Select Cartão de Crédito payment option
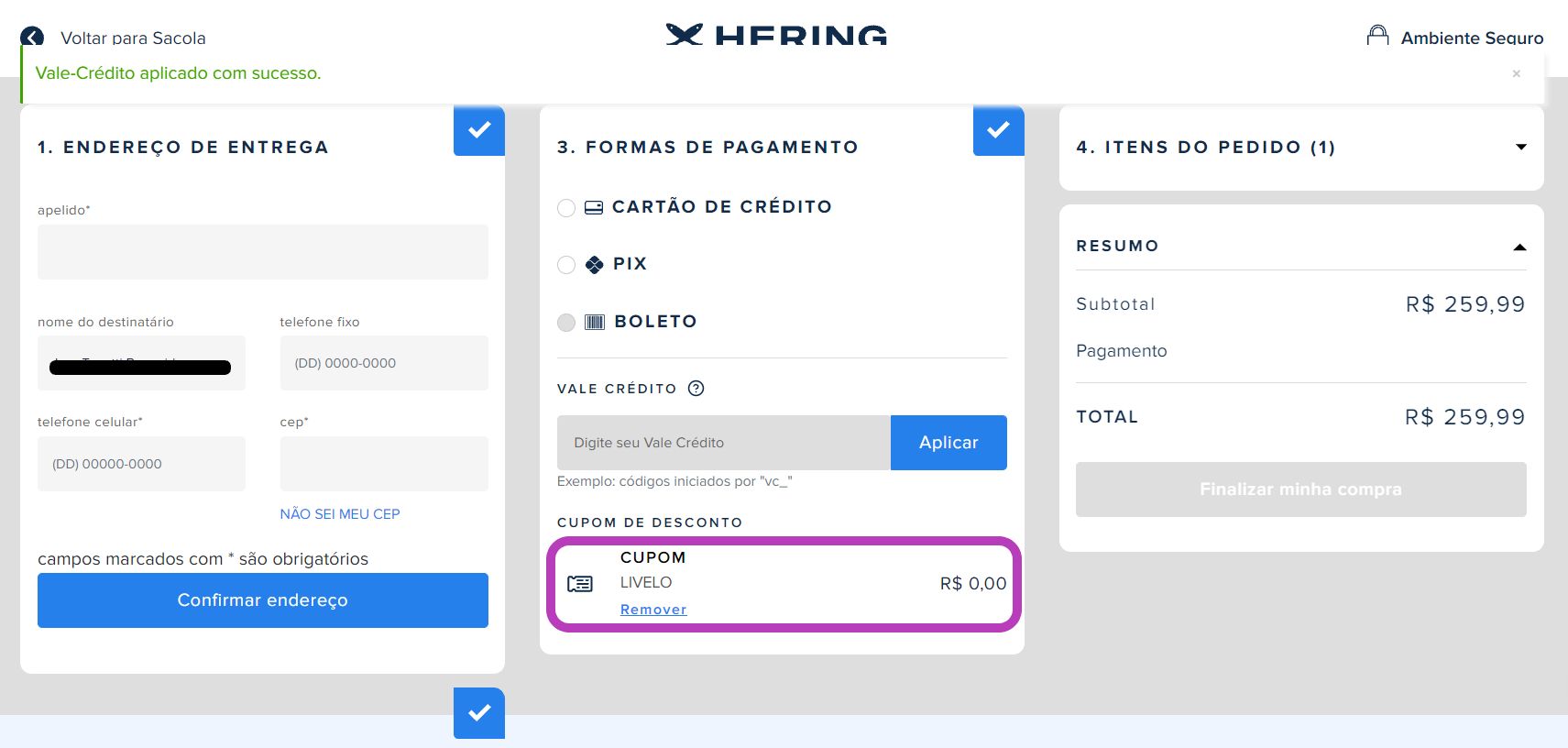Viewport: 1568px width, 748px height. pos(566,208)
